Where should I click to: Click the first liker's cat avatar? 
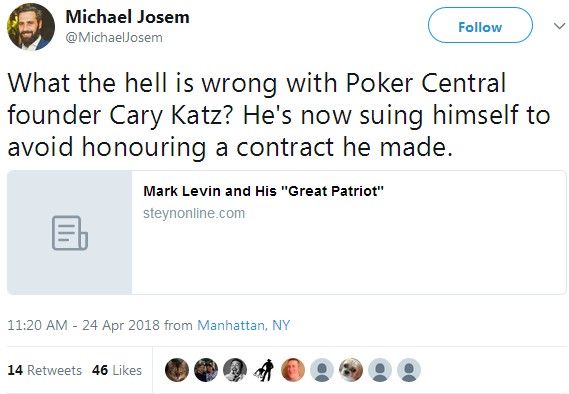(177, 370)
